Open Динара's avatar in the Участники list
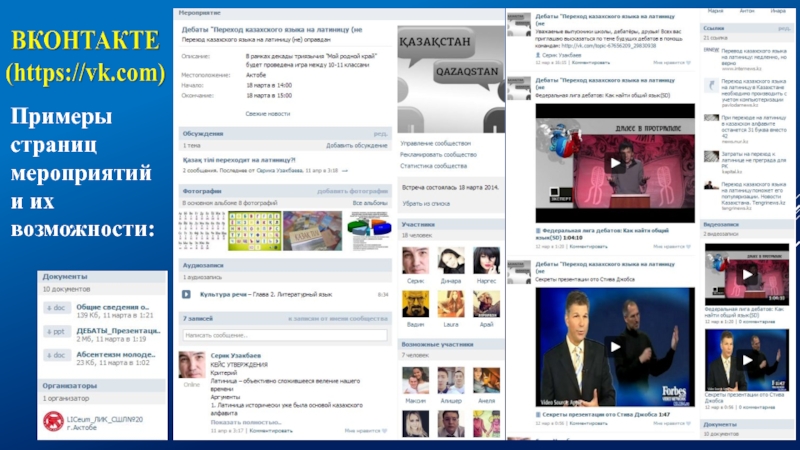 tap(451, 260)
